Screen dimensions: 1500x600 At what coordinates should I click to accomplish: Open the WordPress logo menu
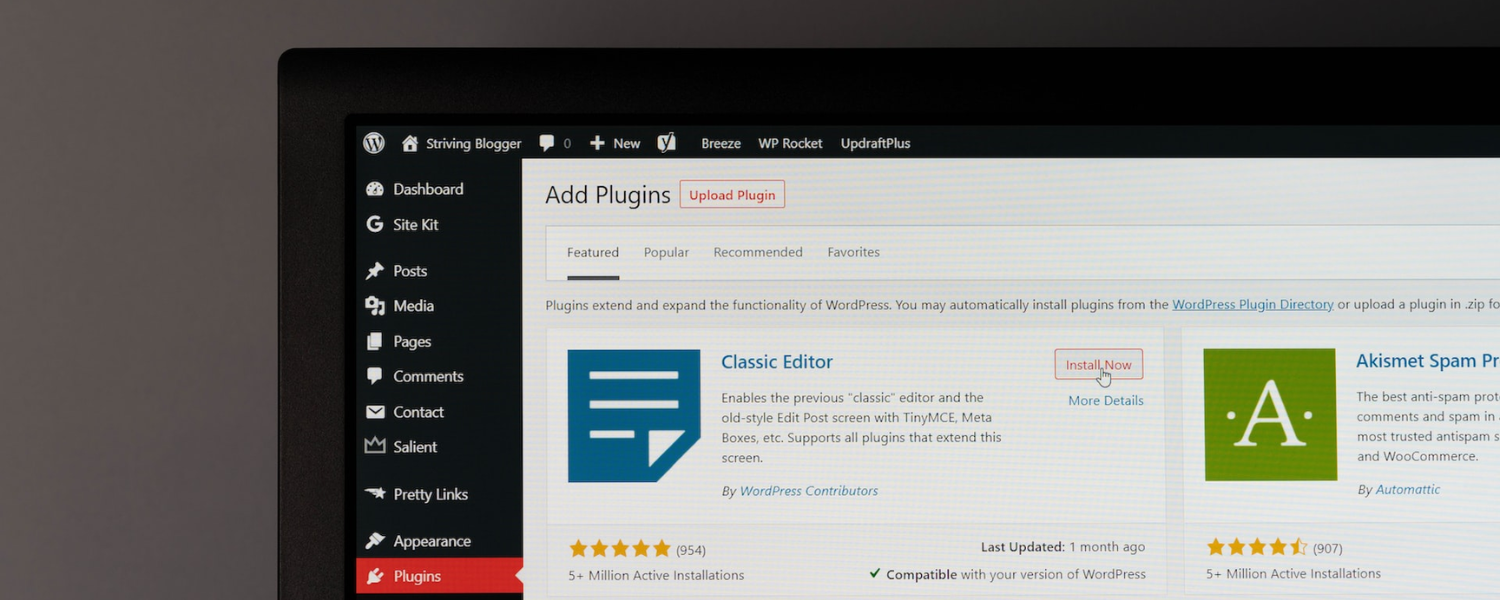point(374,143)
